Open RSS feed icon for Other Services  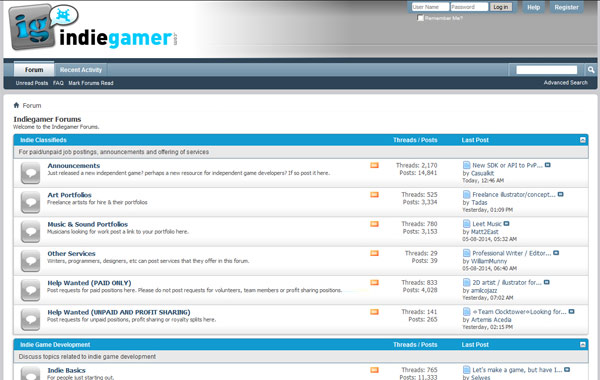(374, 253)
